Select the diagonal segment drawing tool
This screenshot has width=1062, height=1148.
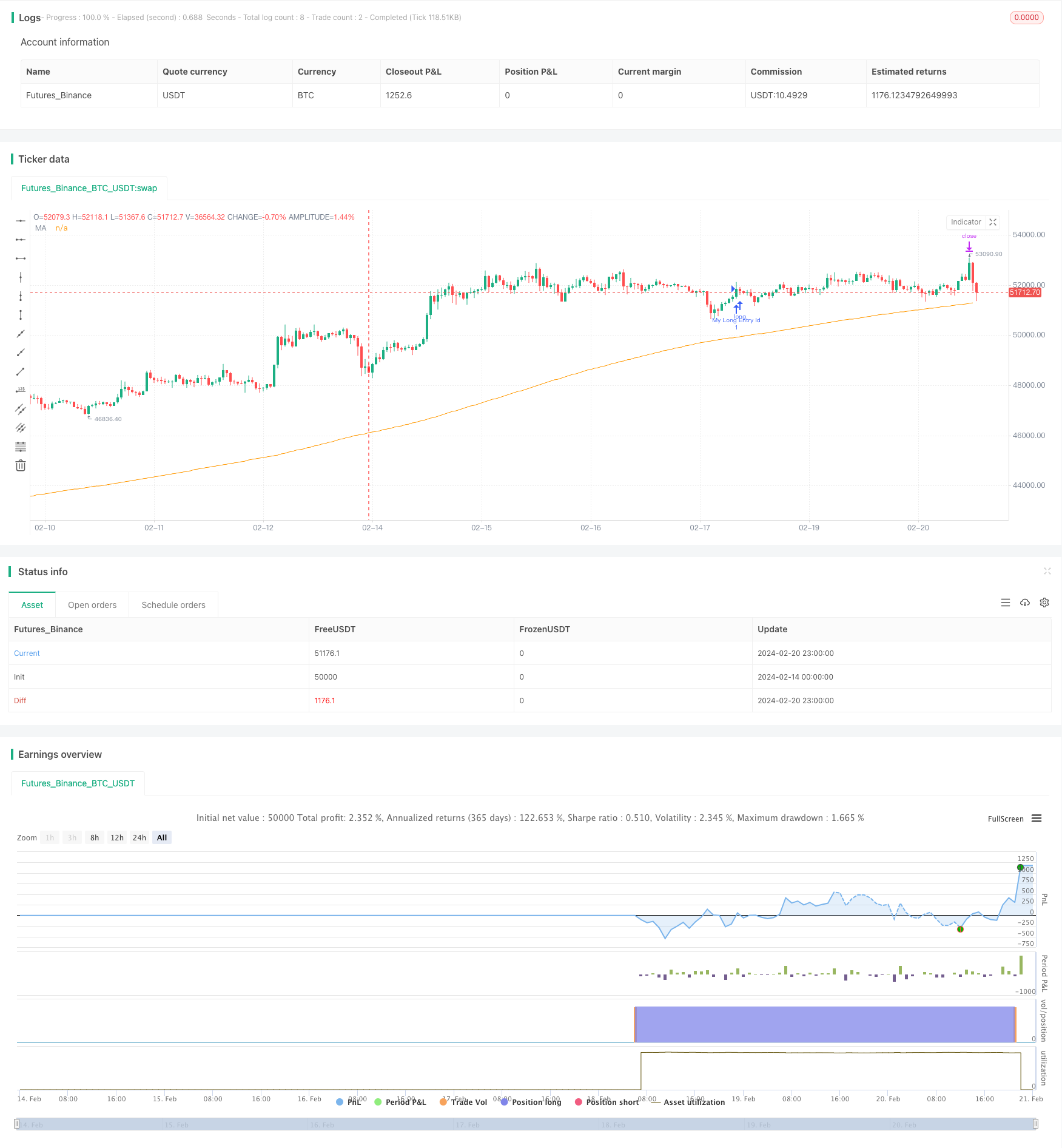pyautogui.click(x=21, y=371)
